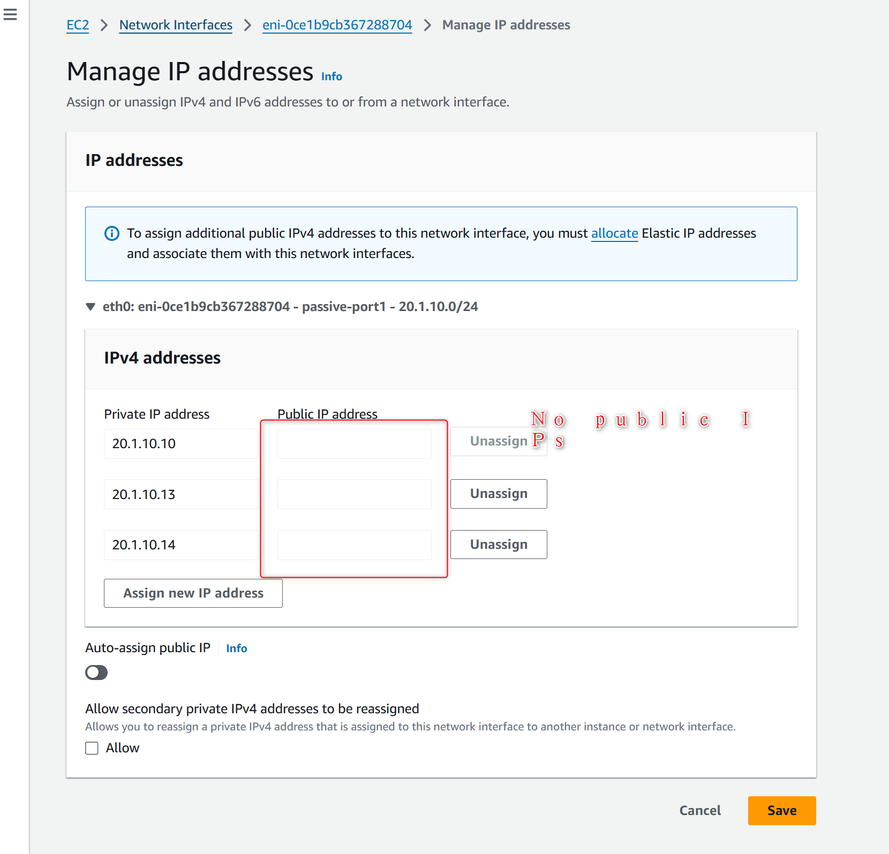The image size is (889, 854).
Task: Click public IP field for 20.1.10.13
Action: (x=354, y=494)
